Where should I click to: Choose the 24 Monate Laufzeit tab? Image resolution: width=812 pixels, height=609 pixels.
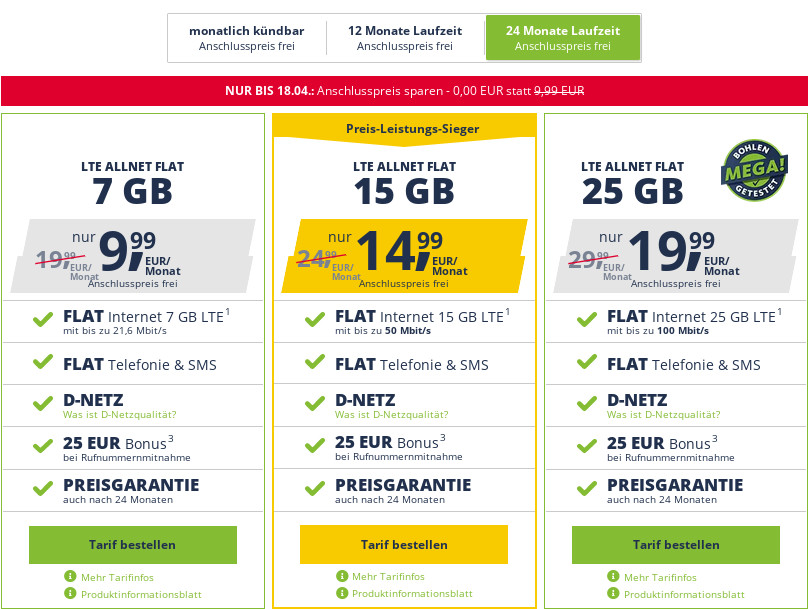[562, 38]
